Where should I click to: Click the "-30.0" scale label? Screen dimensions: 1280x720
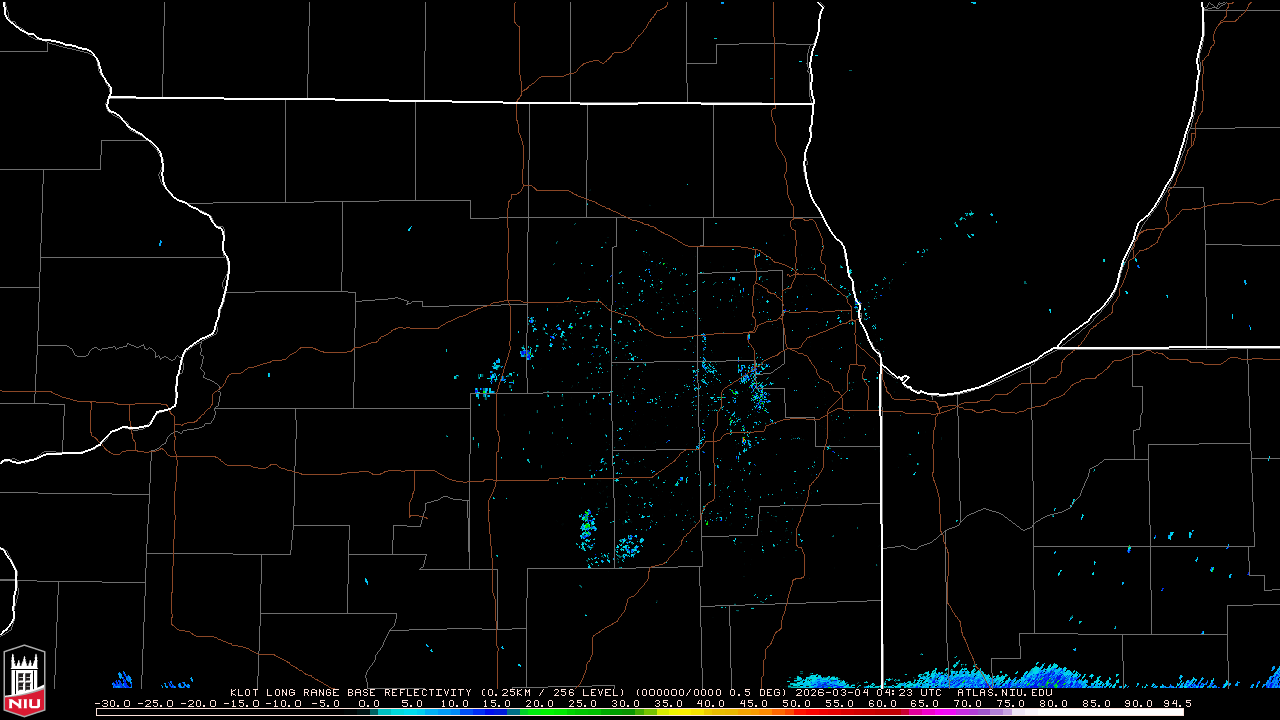[112, 703]
